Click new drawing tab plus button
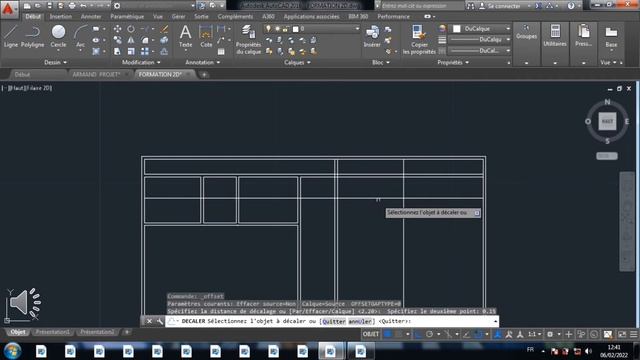This screenshot has height=360, width=640. tap(204, 74)
